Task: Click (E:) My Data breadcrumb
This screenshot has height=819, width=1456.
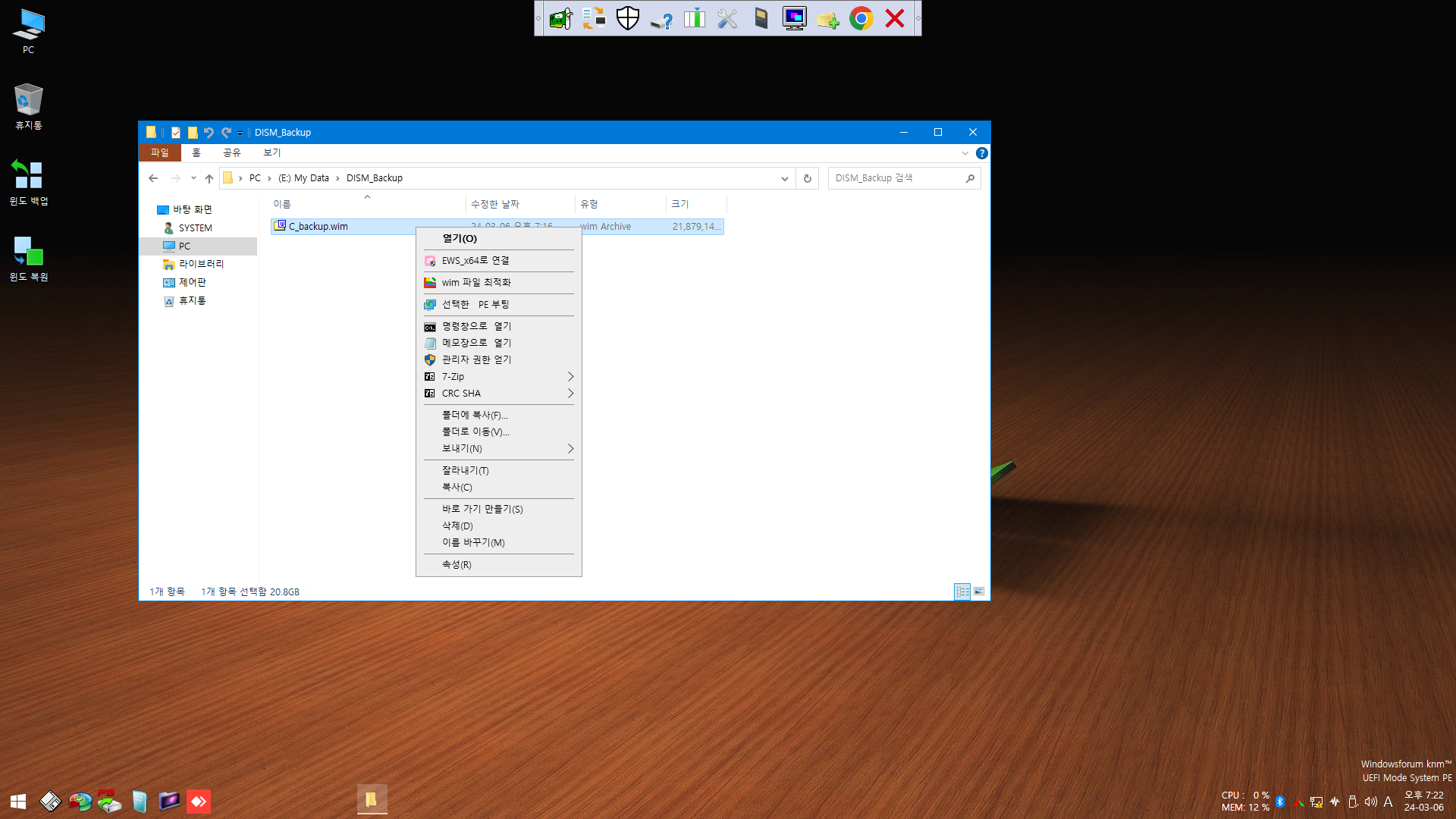Action: click(303, 178)
